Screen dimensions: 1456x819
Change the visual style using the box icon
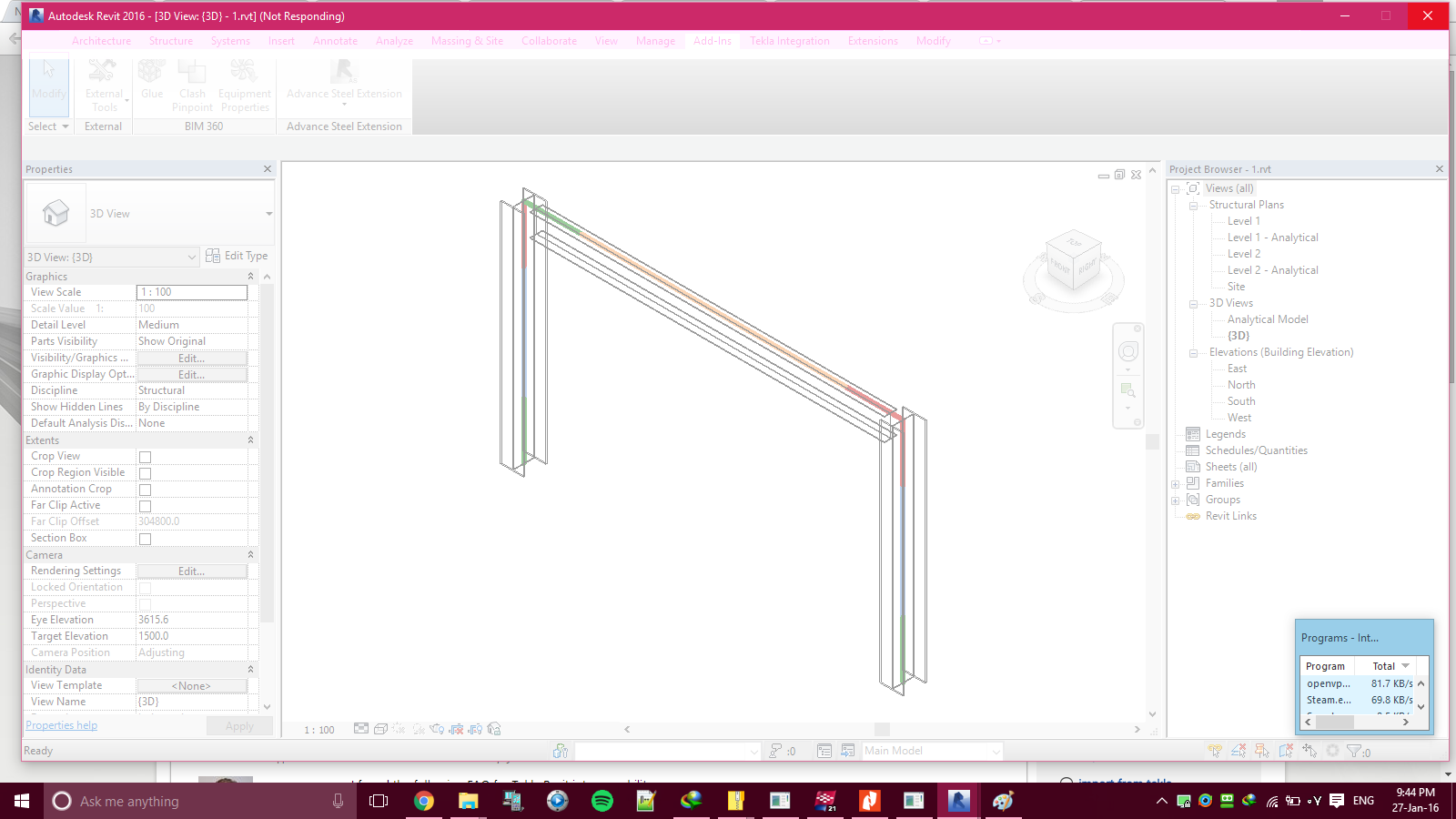pyautogui.click(x=380, y=729)
